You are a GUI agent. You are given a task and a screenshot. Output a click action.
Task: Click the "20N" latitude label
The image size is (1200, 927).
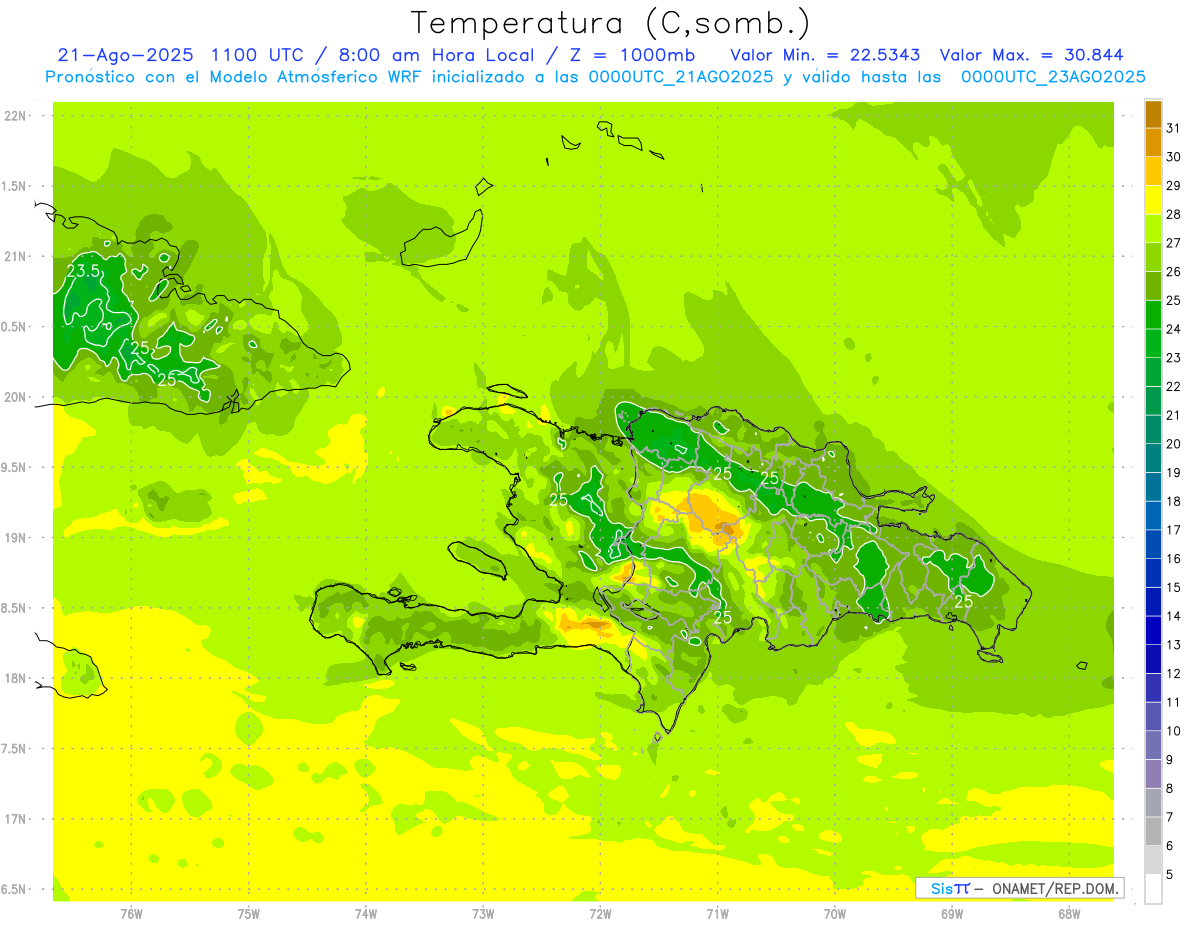17,397
